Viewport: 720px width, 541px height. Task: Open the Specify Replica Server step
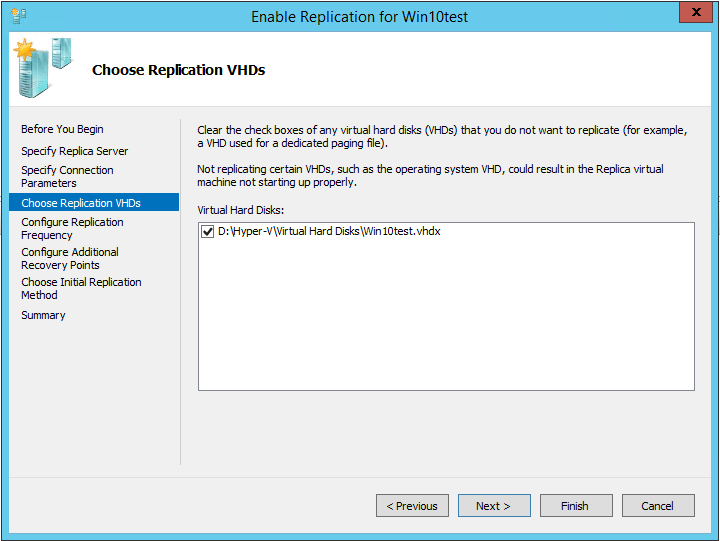click(74, 151)
